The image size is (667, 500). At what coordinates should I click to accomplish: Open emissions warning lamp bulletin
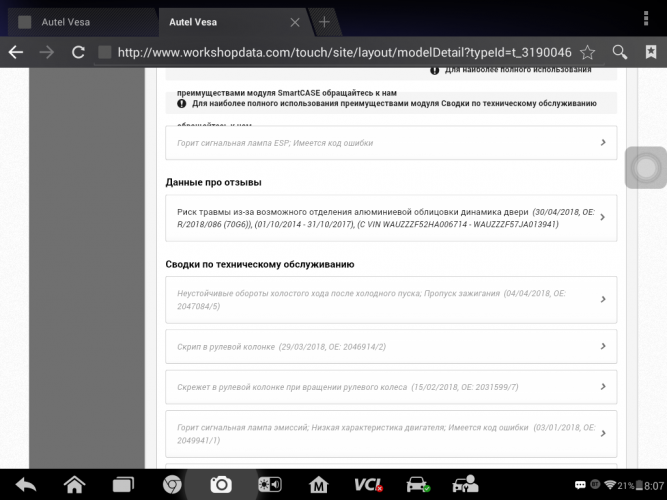391,434
